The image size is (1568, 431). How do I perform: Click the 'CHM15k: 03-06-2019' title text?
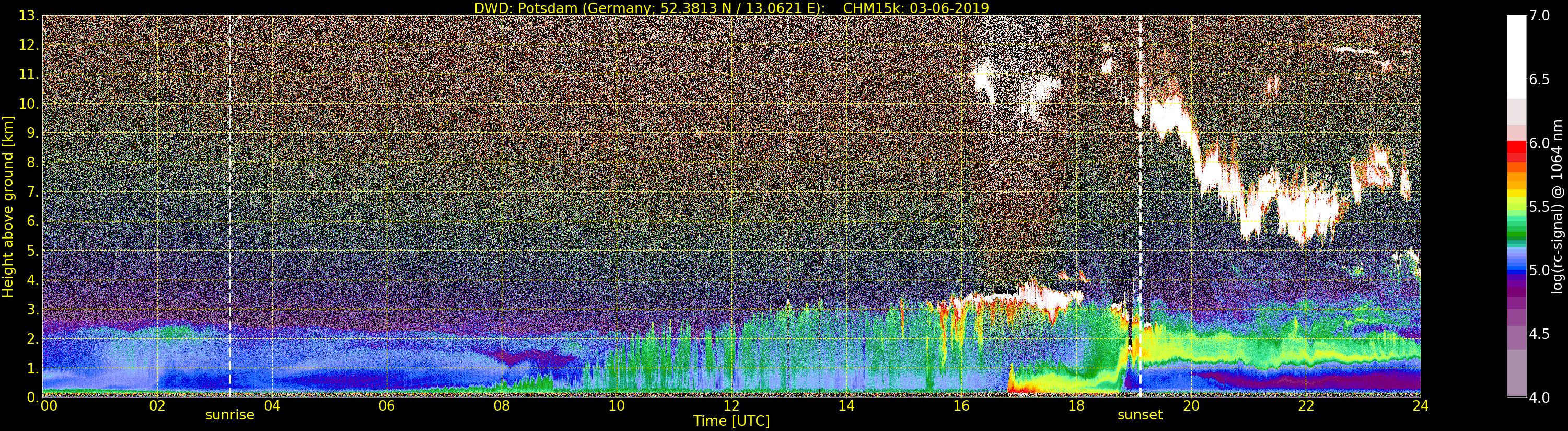[x=916, y=8]
